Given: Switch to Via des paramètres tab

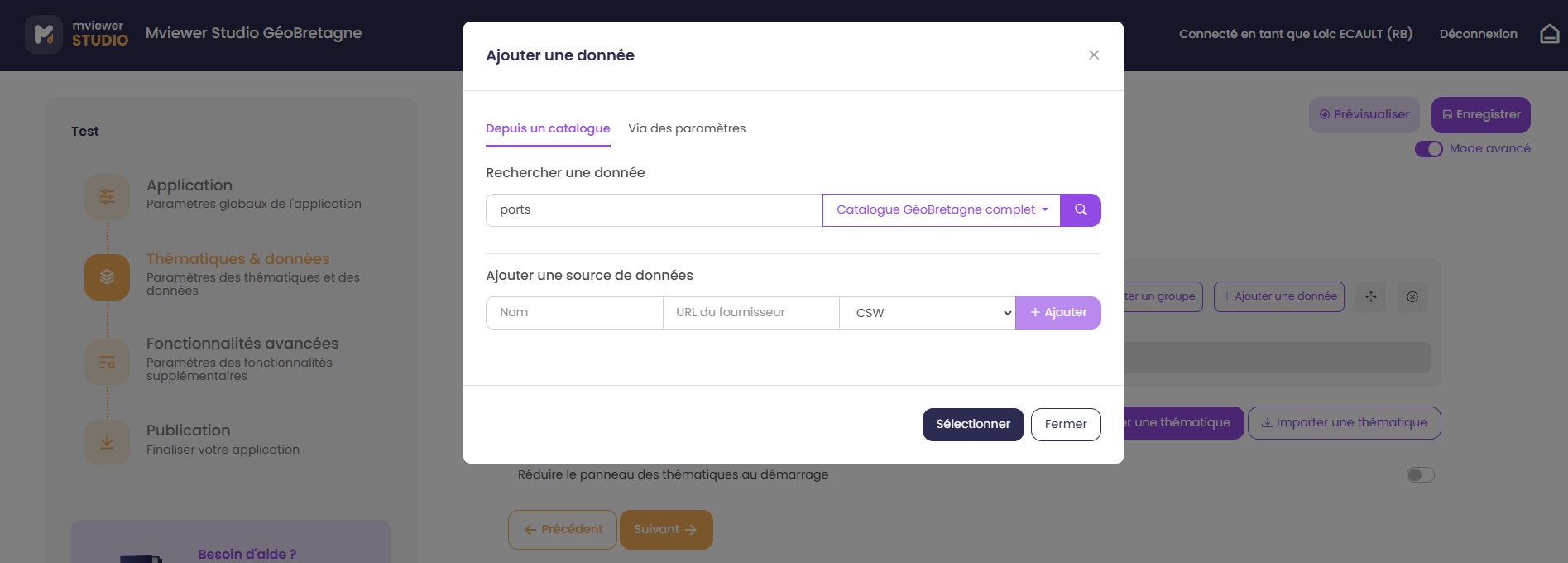Looking at the screenshot, I should click(687, 128).
